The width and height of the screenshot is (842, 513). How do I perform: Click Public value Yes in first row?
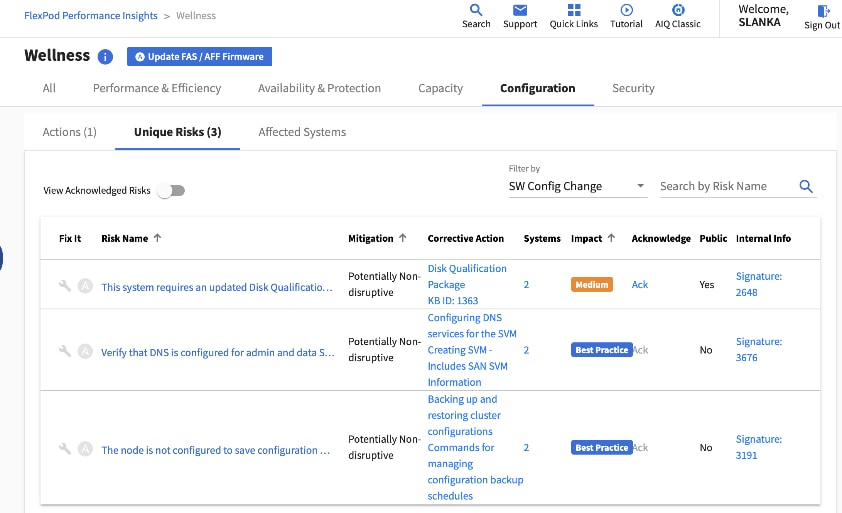pos(707,285)
